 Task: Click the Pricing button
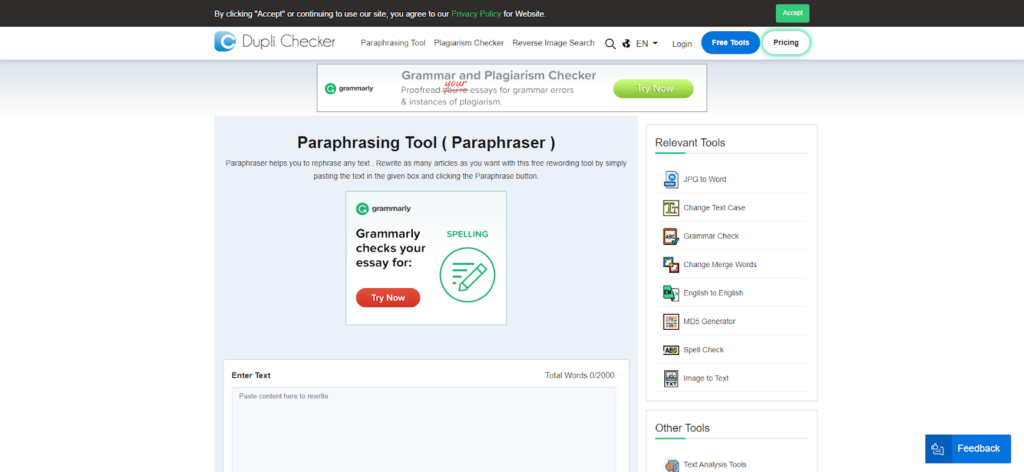click(x=785, y=43)
